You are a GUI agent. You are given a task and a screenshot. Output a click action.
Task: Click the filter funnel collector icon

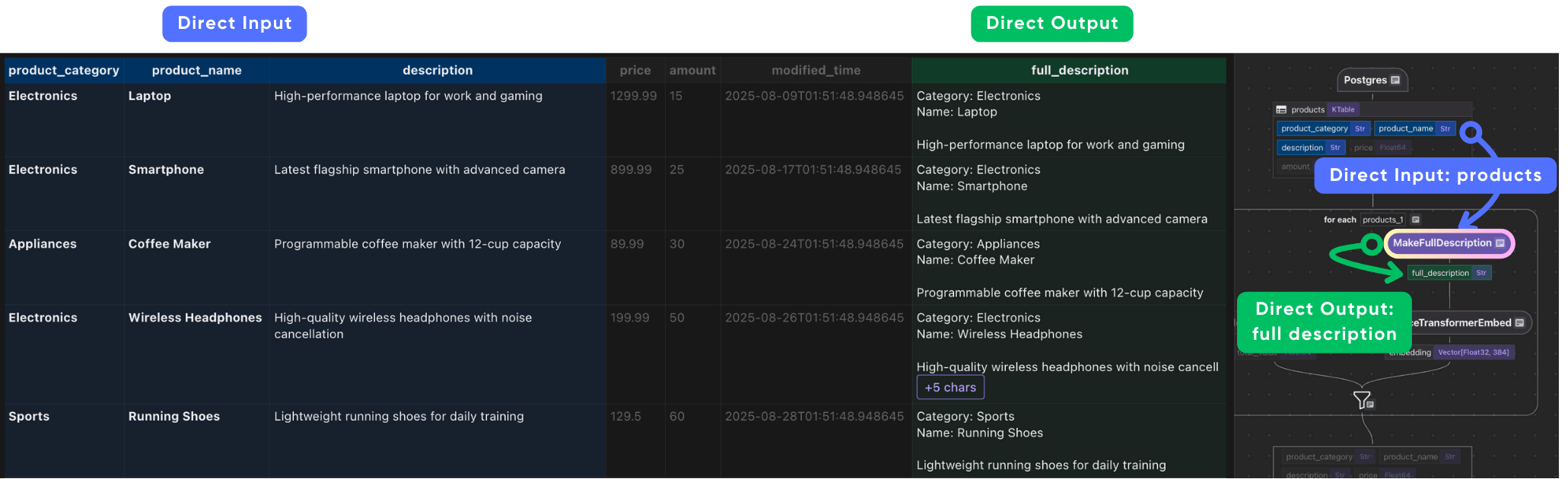pos(1361,399)
